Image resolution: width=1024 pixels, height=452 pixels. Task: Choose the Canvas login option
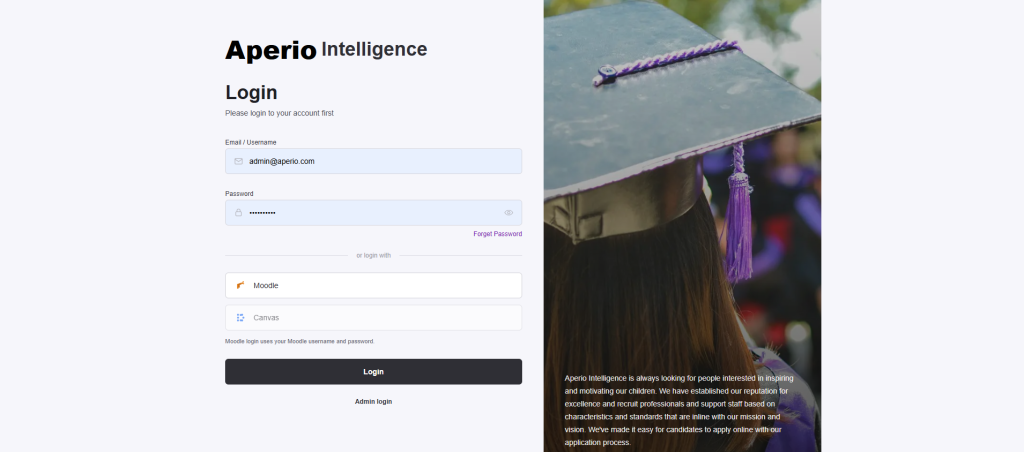pos(374,317)
